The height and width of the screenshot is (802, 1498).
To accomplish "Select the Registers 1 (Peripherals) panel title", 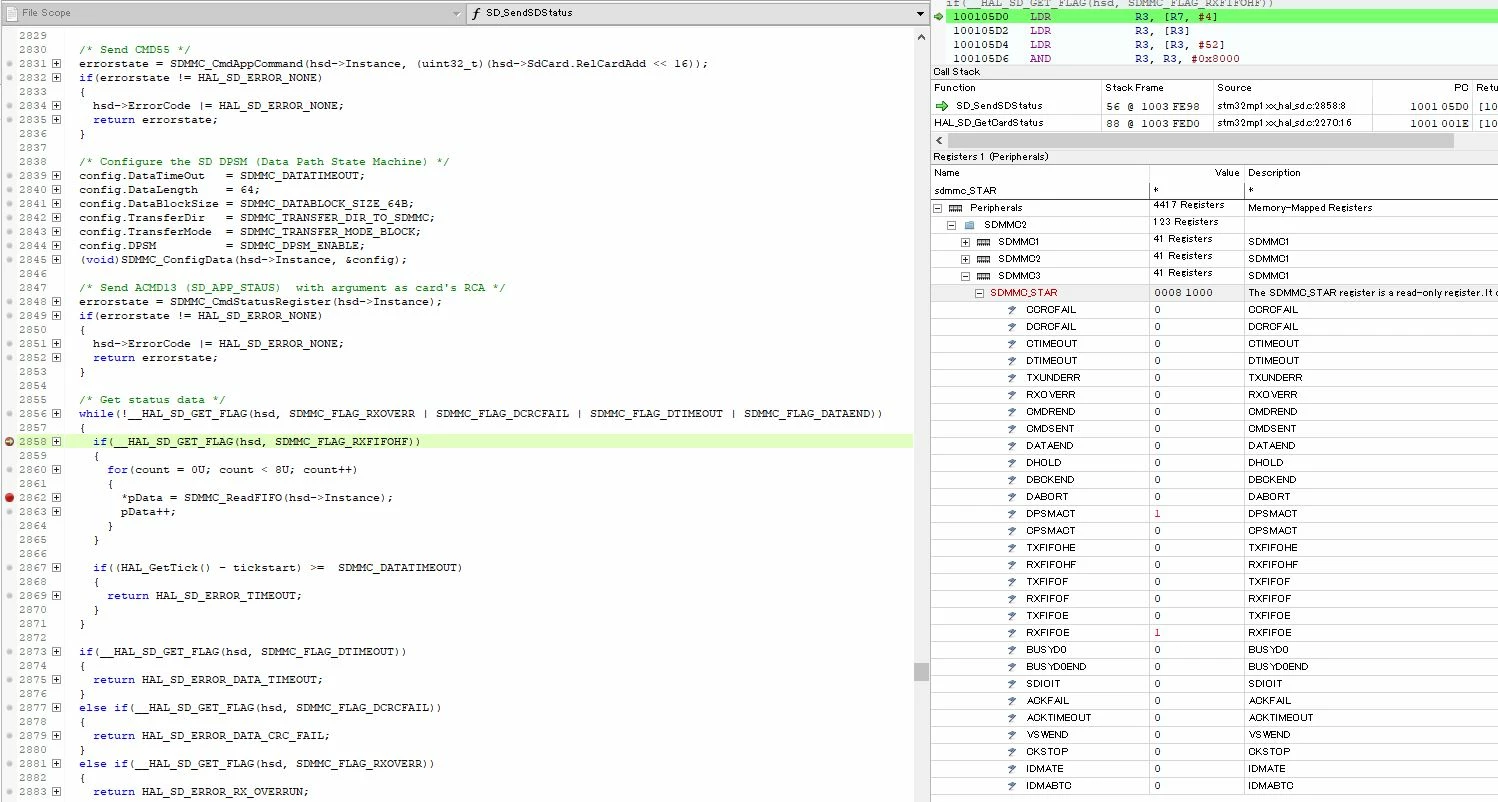I will click(990, 157).
